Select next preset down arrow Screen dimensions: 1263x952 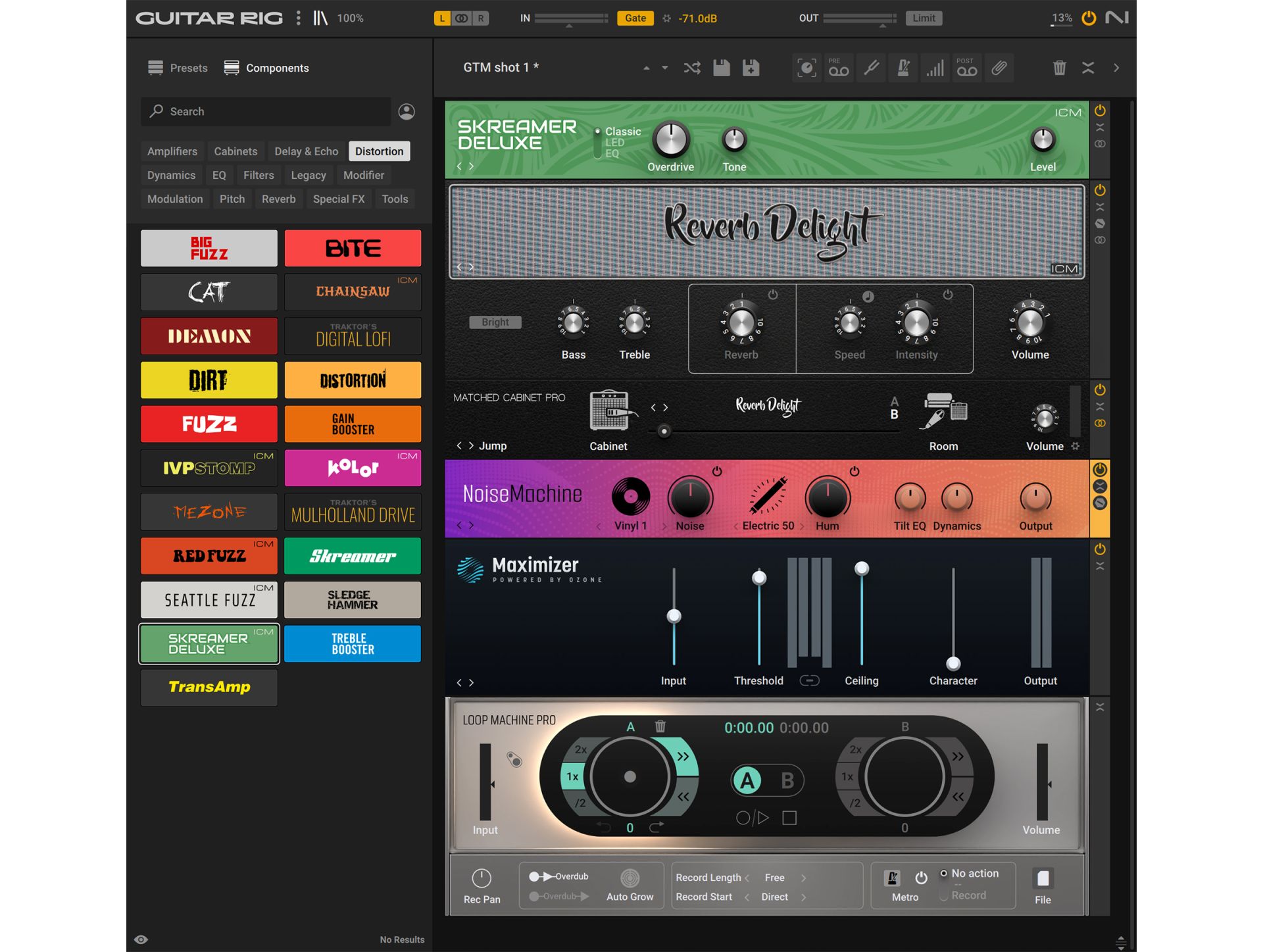[665, 68]
